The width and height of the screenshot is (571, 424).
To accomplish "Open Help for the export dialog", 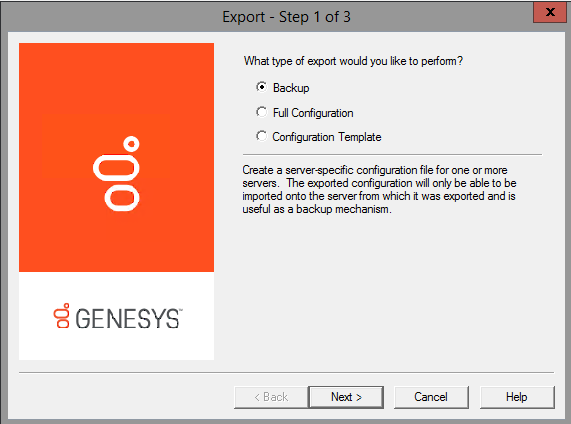I will pyautogui.click(x=517, y=397).
